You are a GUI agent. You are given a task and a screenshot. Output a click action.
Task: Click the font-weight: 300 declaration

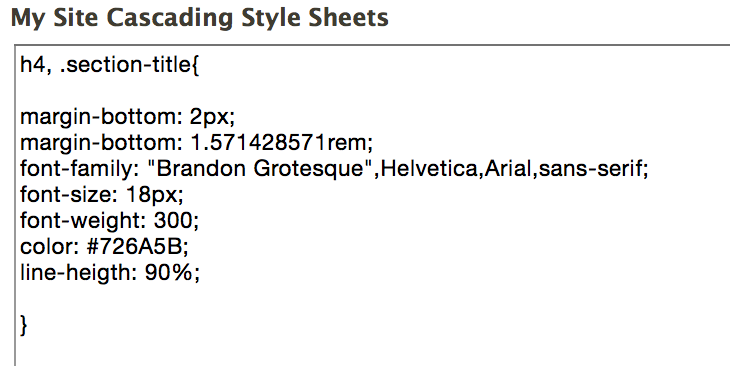(x=109, y=221)
